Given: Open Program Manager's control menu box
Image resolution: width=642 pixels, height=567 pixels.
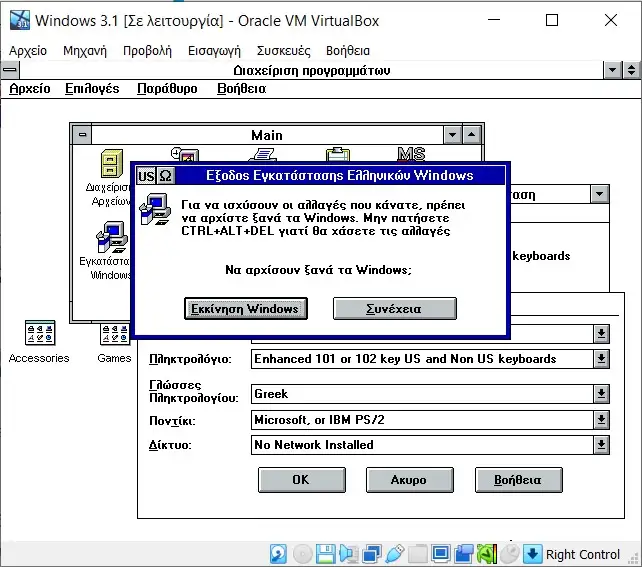Looking at the screenshot, I should 10,70.
